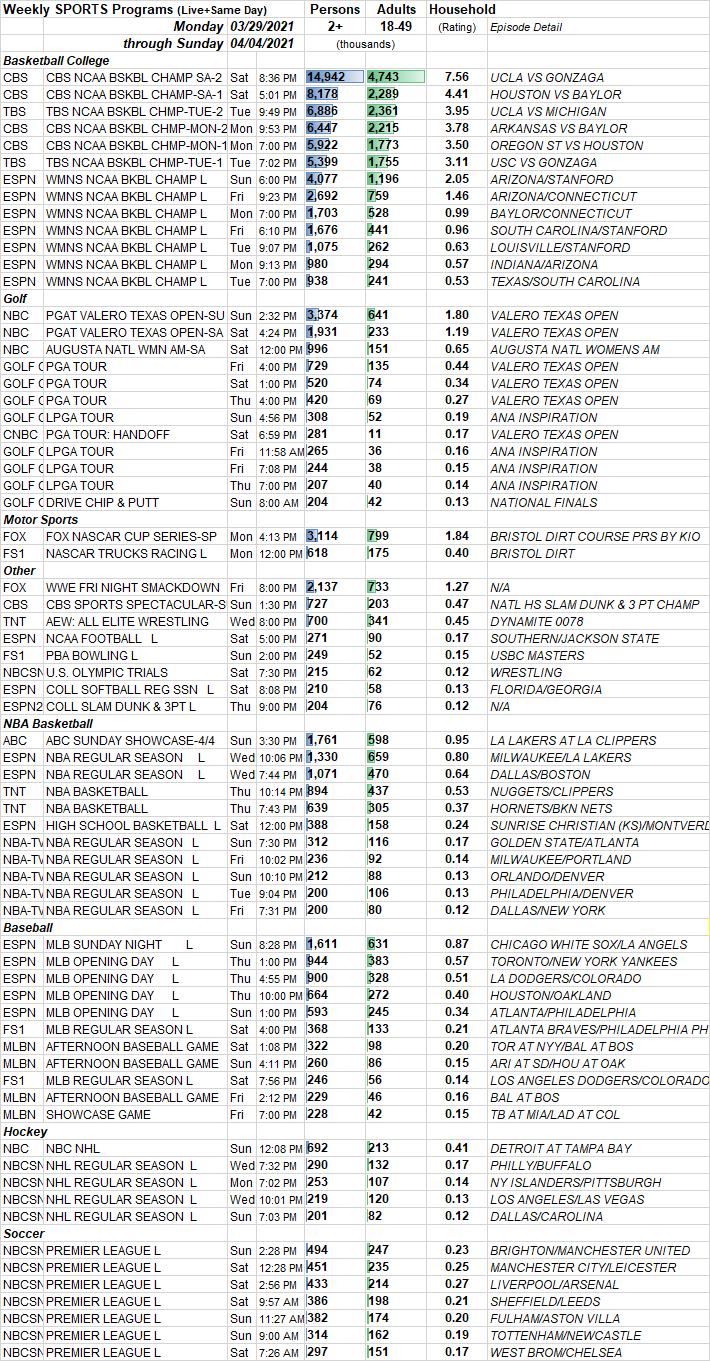The image size is (710, 1361).
Task: Click the 'Household' column header
Action: [x=462, y=9]
